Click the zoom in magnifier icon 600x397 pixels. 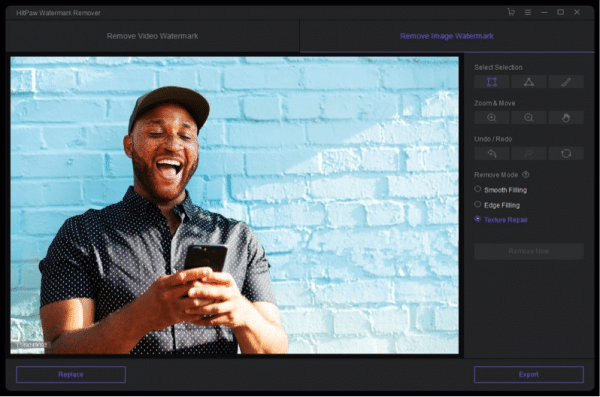[492, 118]
